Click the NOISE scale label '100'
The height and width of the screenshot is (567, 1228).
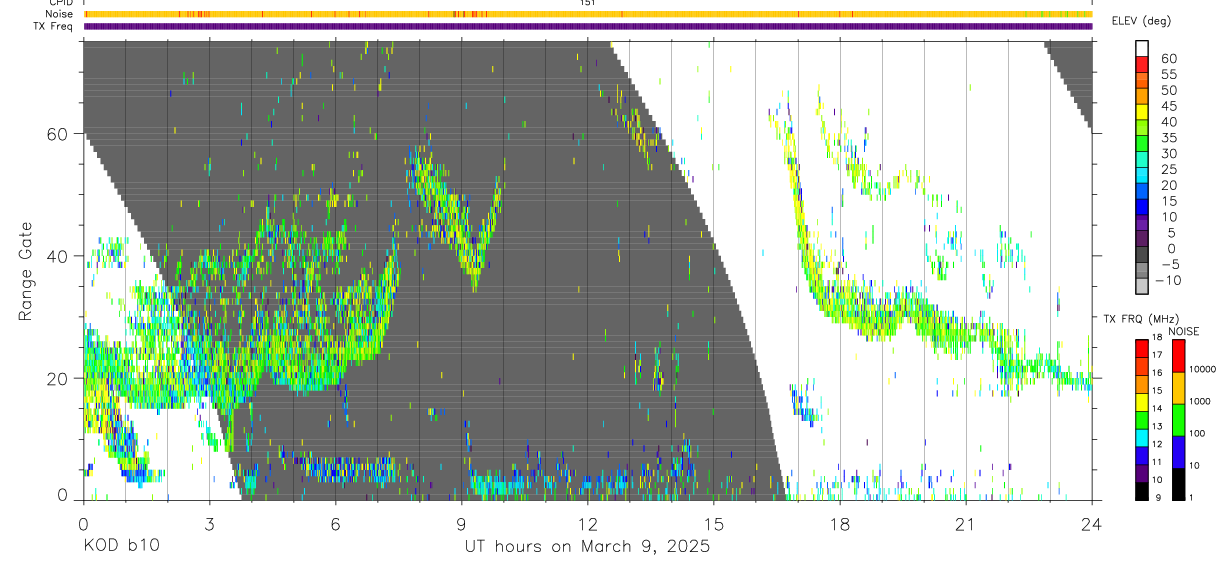click(x=1196, y=433)
